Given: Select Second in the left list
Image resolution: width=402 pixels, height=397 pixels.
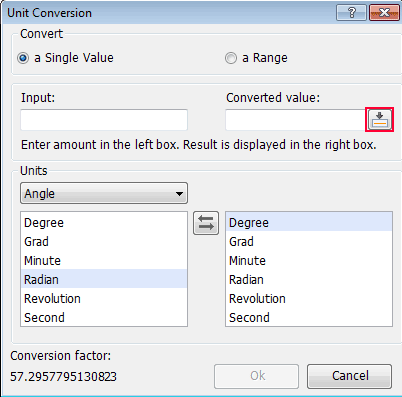Looking at the screenshot, I should click(x=104, y=317).
